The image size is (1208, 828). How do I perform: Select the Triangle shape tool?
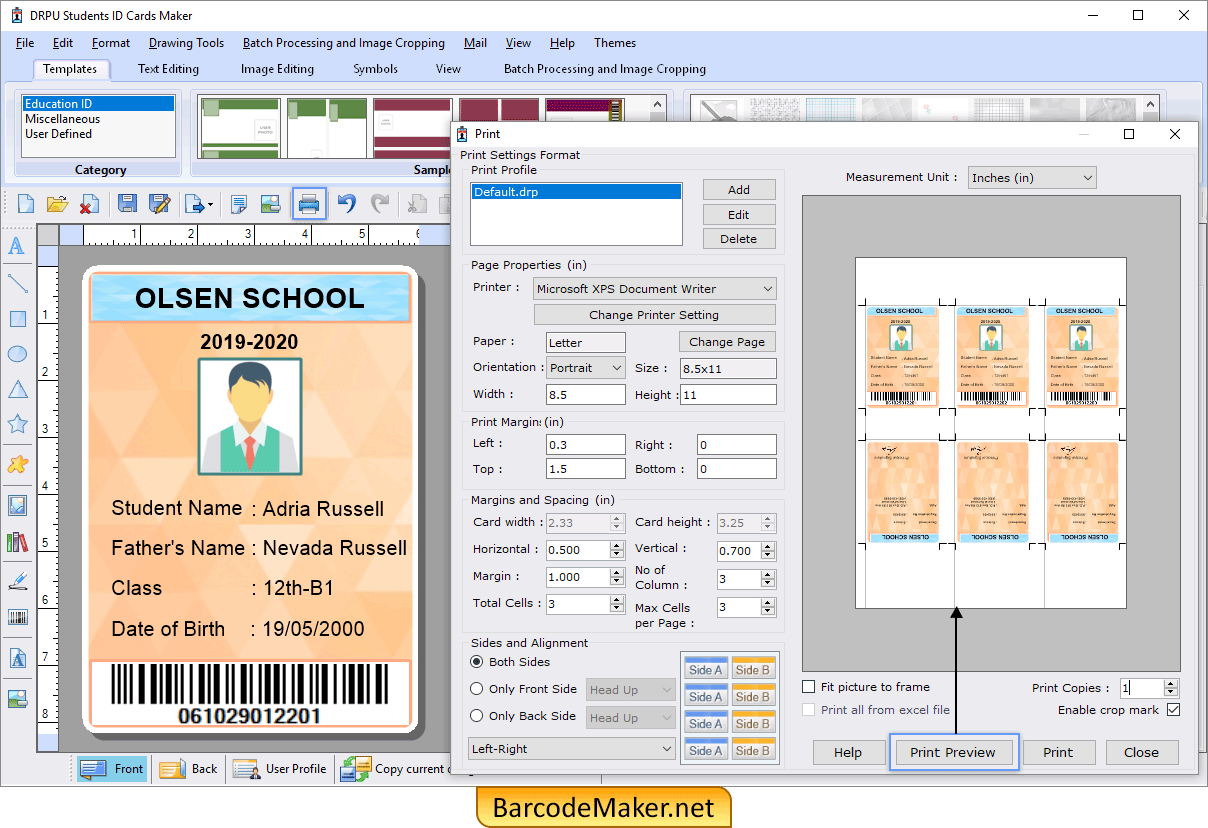(x=17, y=389)
